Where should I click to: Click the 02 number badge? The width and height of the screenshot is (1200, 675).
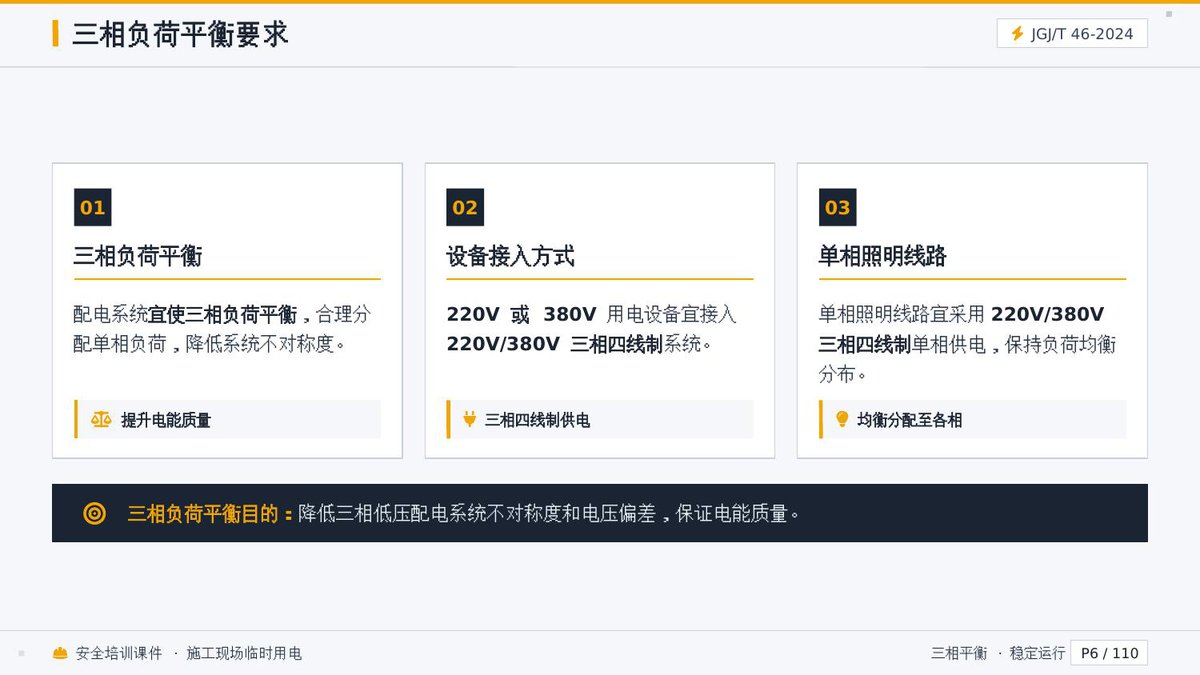465,207
